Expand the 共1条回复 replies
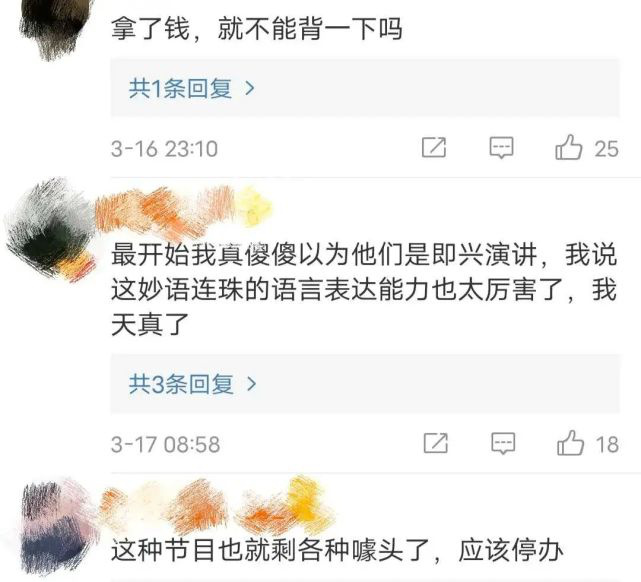 tap(365, 88)
